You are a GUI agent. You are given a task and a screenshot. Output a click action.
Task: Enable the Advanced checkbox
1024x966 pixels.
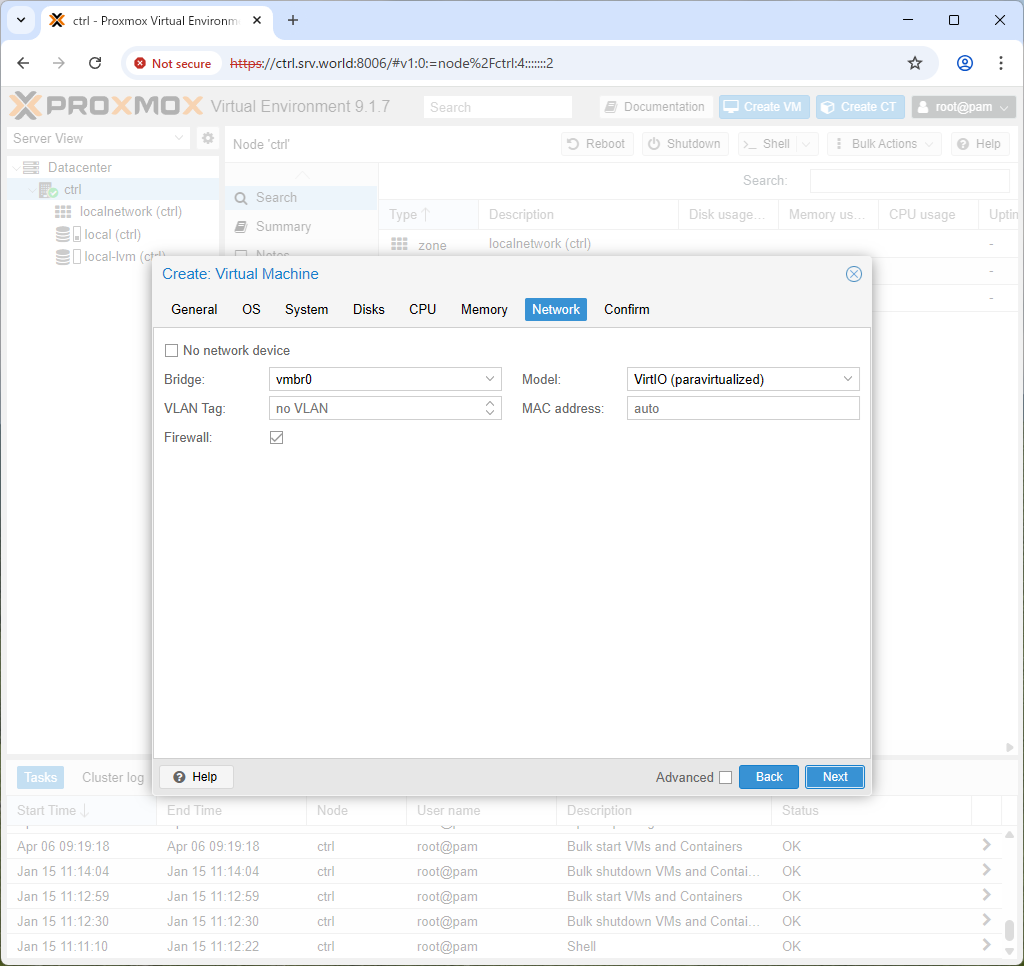726,777
